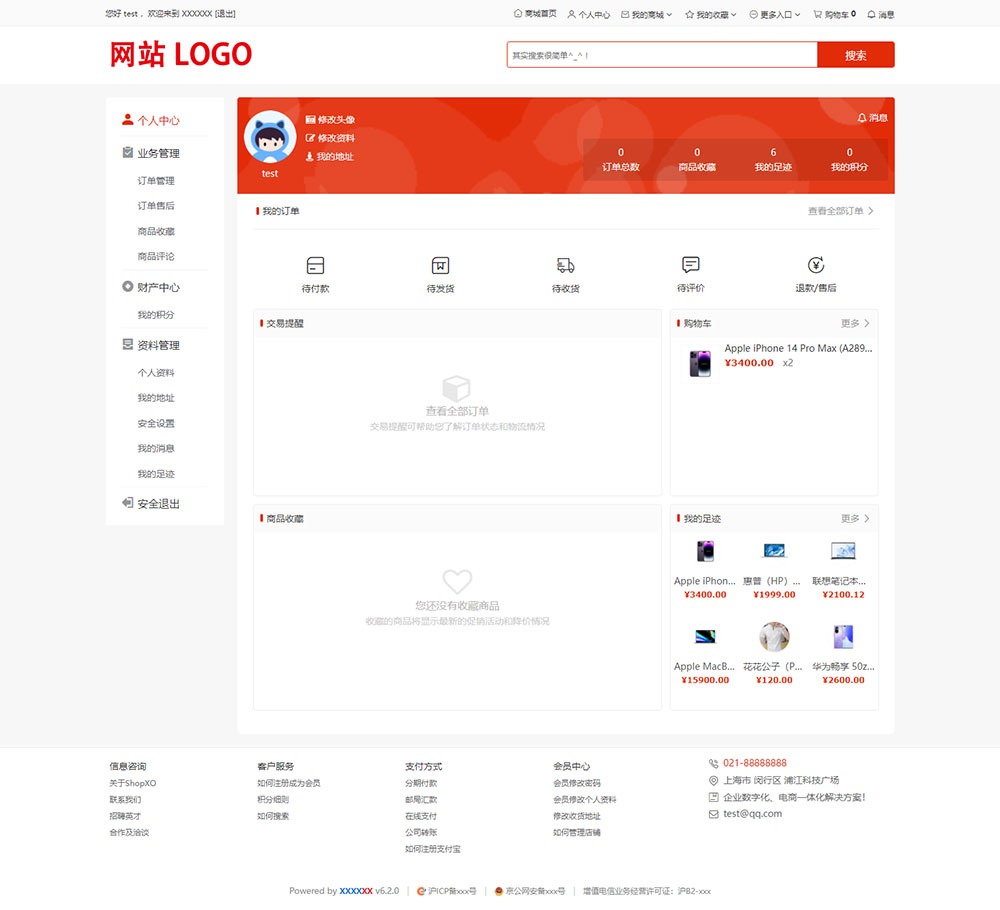Click 更多 in the 购物车 panel
This screenshot has width=1000, height=910.
[x=855, y=323]
